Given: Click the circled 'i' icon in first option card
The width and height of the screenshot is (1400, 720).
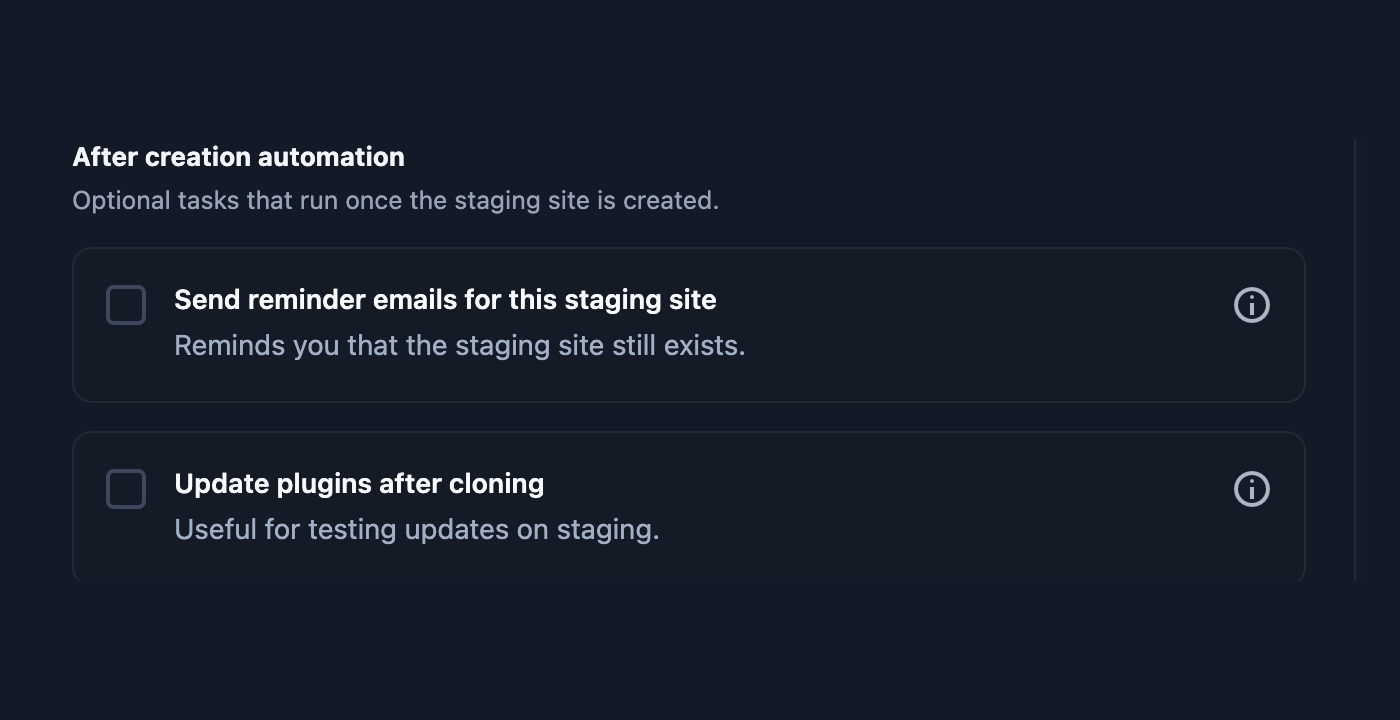Looking at the screenshot, I should click(1251, 305).
